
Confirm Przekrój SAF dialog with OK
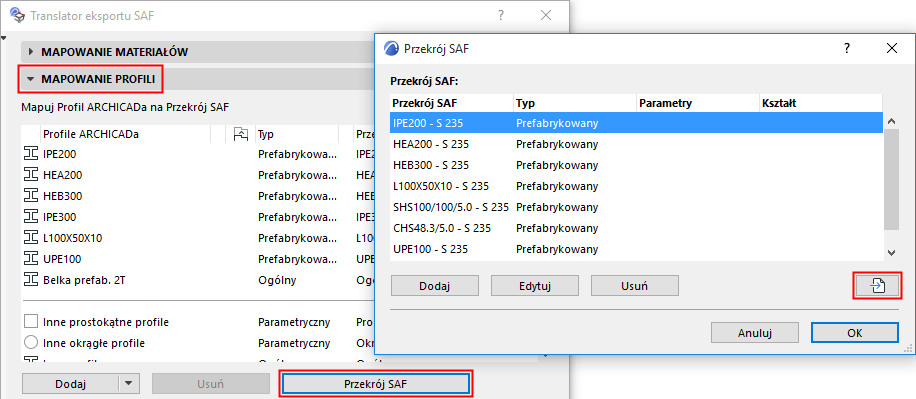855,333
